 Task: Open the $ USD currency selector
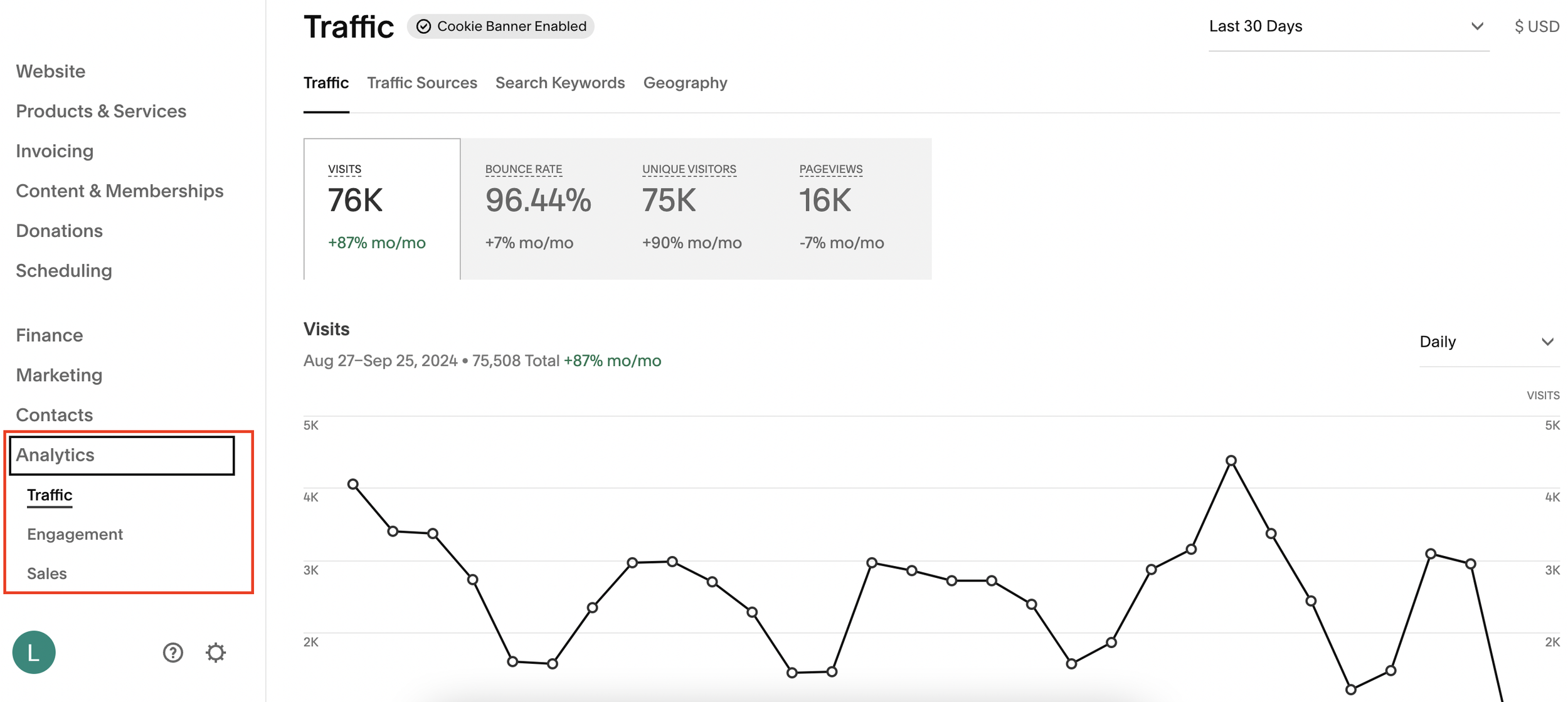[1537, 26]
